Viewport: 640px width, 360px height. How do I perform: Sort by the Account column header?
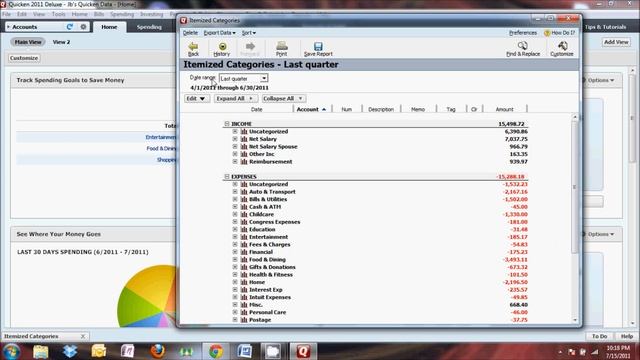[311, 109]
